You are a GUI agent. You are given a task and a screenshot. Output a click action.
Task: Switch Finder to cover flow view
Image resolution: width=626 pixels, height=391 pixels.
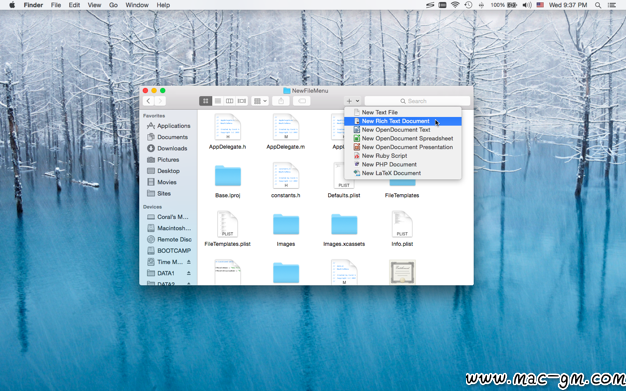[242, 101]
